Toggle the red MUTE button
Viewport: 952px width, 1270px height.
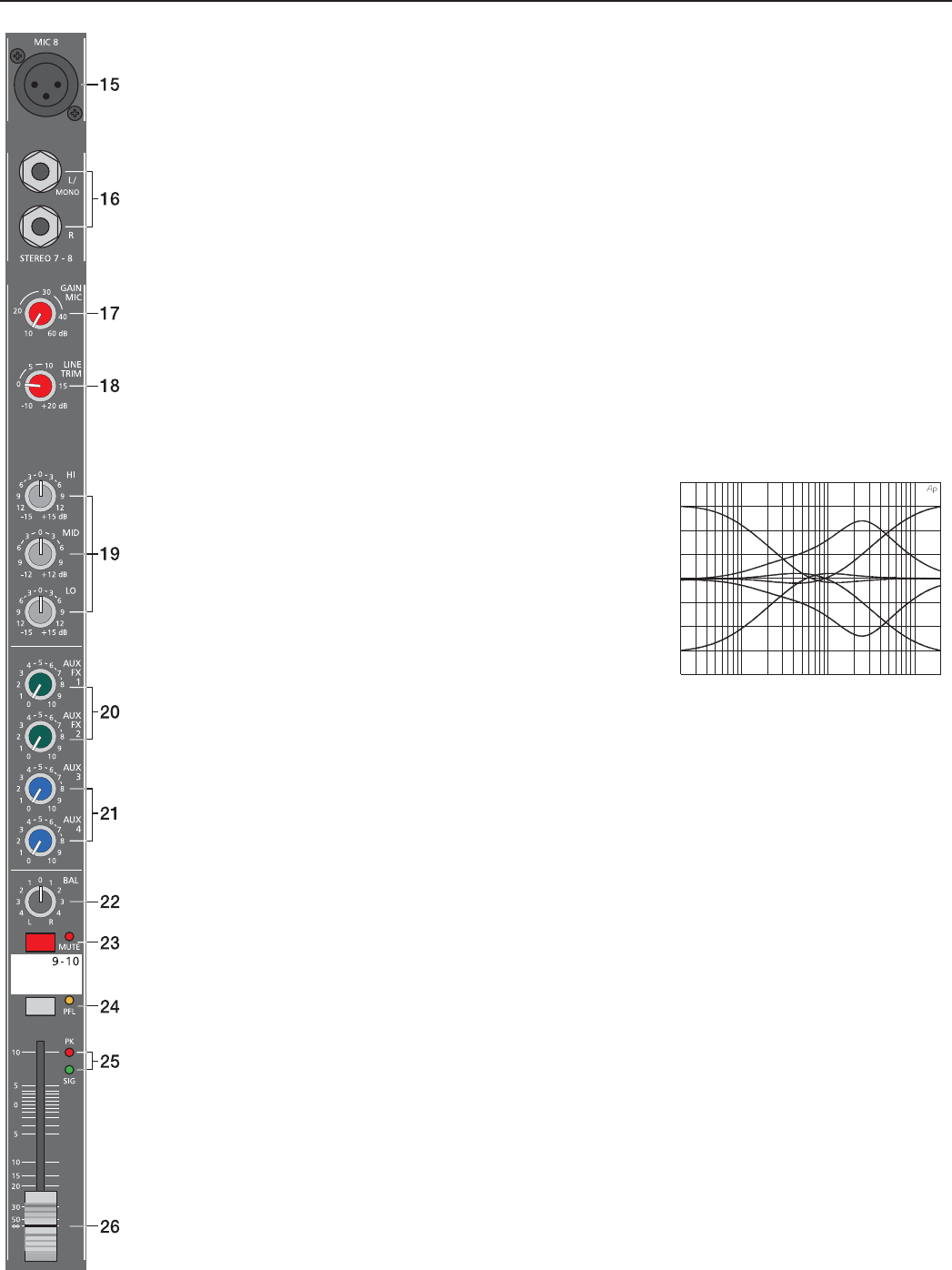tap(40, 942)
